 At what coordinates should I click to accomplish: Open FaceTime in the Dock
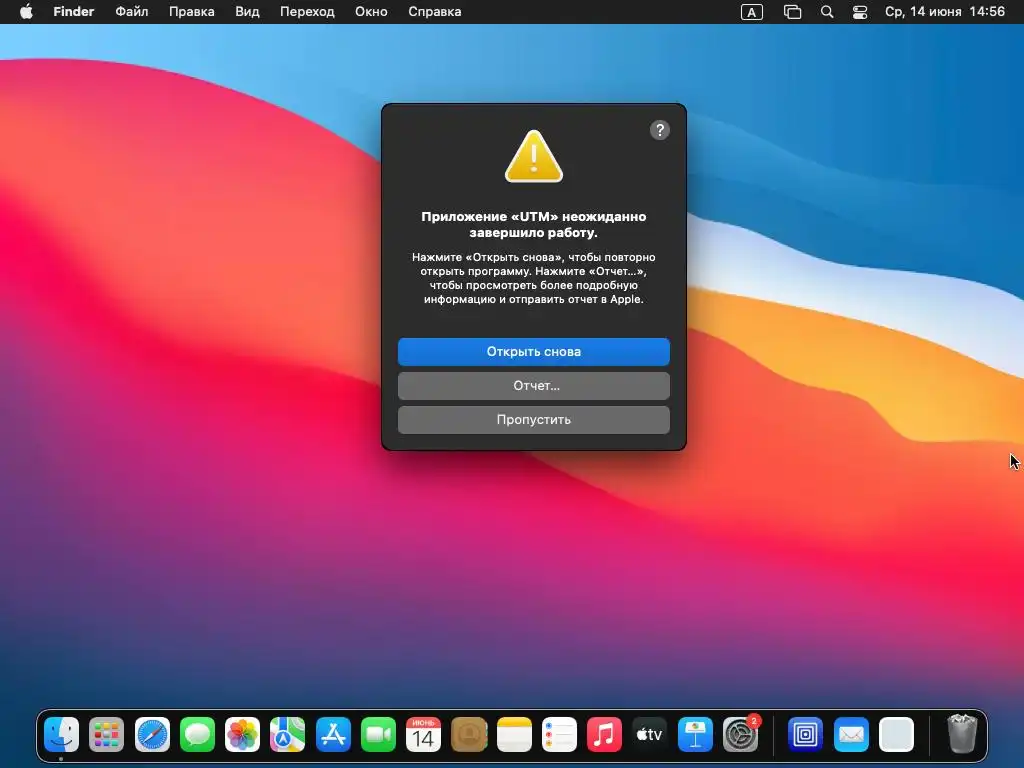coord(378,734)
